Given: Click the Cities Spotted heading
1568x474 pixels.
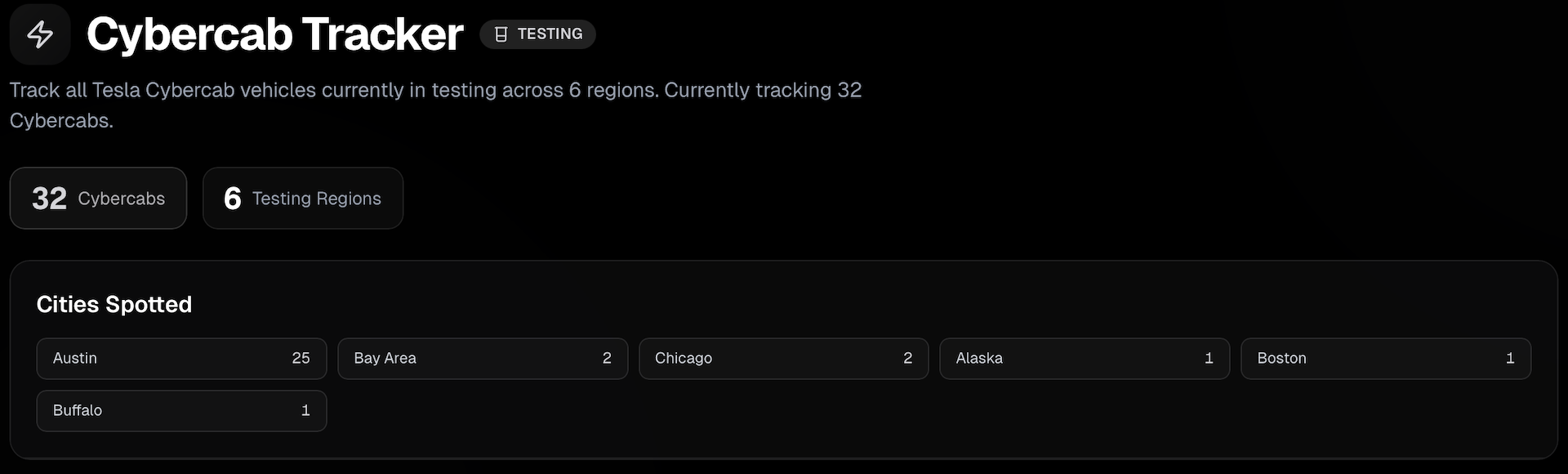Looking at the screenshot, I should click(x=114, y=304).
